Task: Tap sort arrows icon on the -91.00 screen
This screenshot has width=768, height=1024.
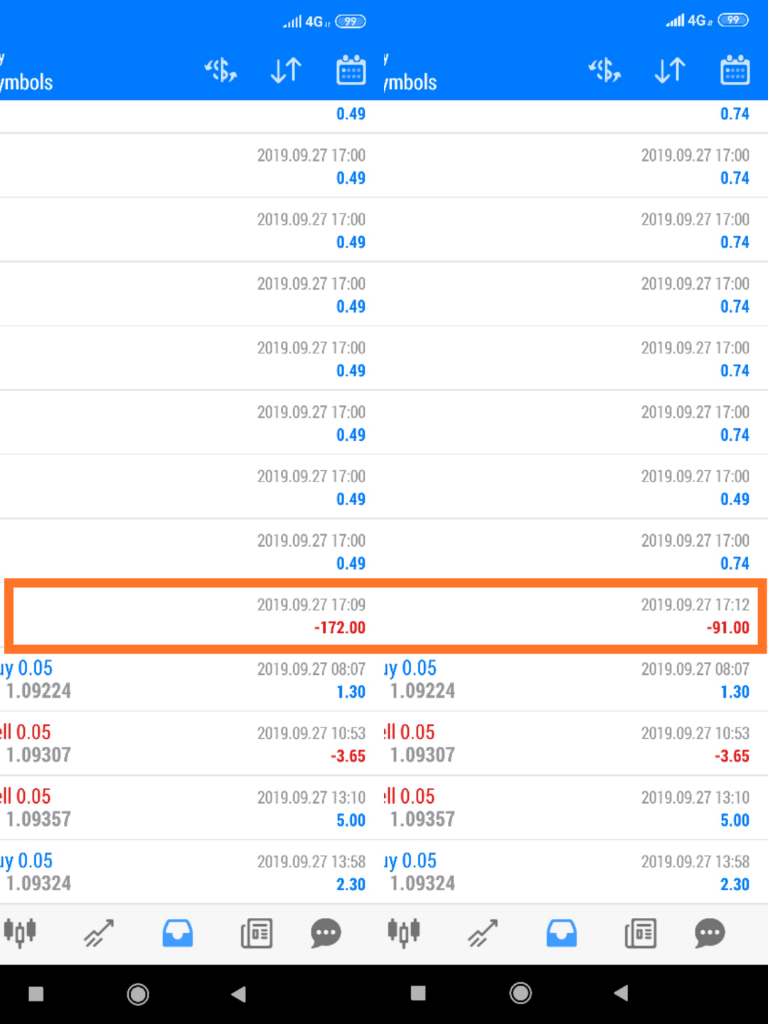Action: (670, 71)
